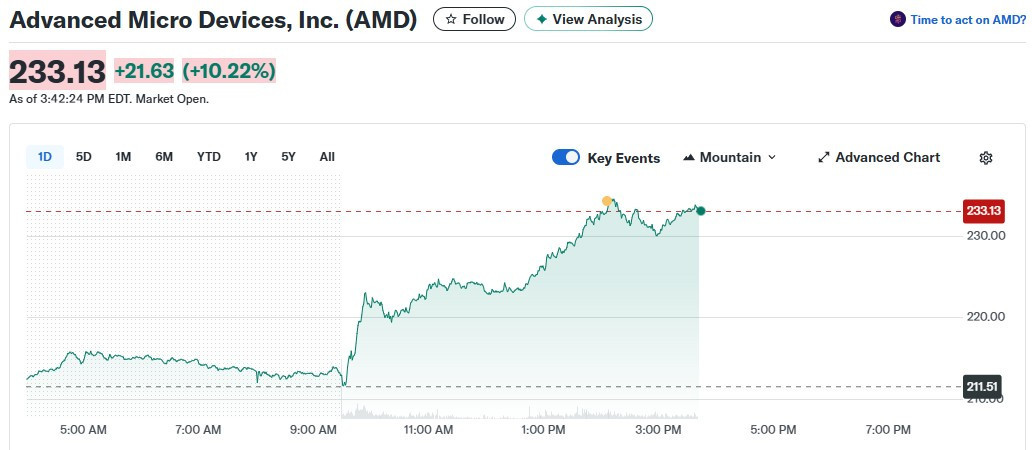
Task: Click the 211.51 previous close label
Action: [983, 386]
